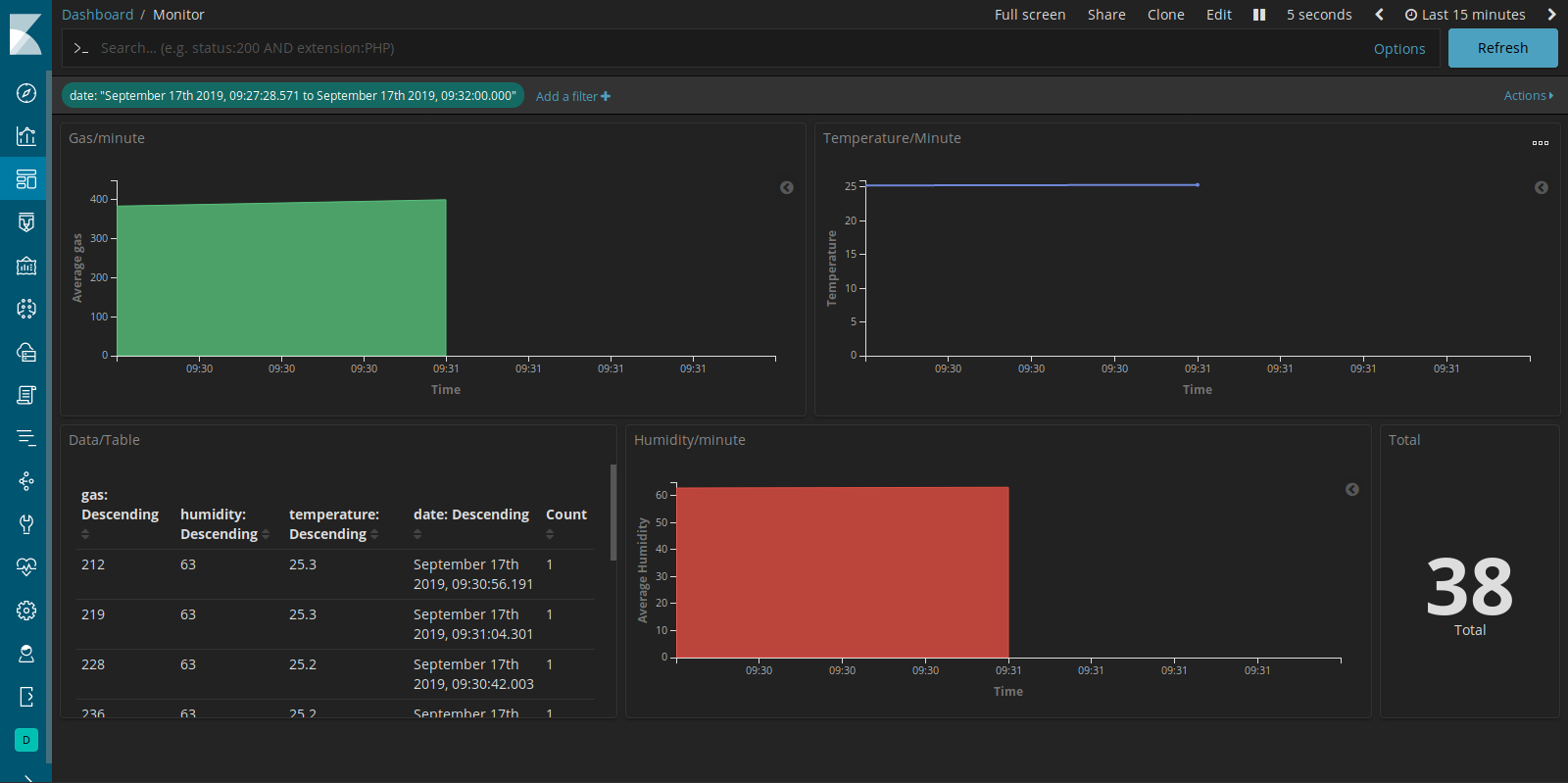Click the Refresh button
1568x783 pixels.
(1503, 48)
